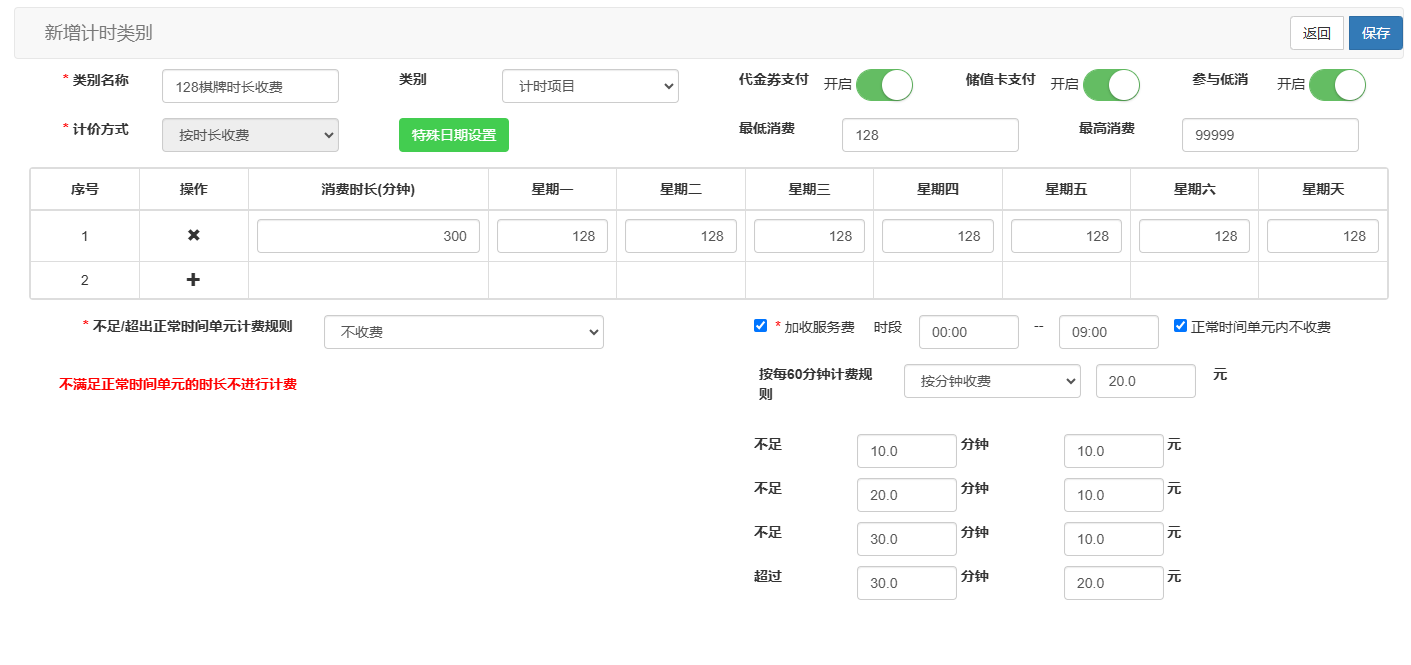Turn off the 参与低消 switch
The width and height of the screenshot is (1411, 665).
point(1337,85)
